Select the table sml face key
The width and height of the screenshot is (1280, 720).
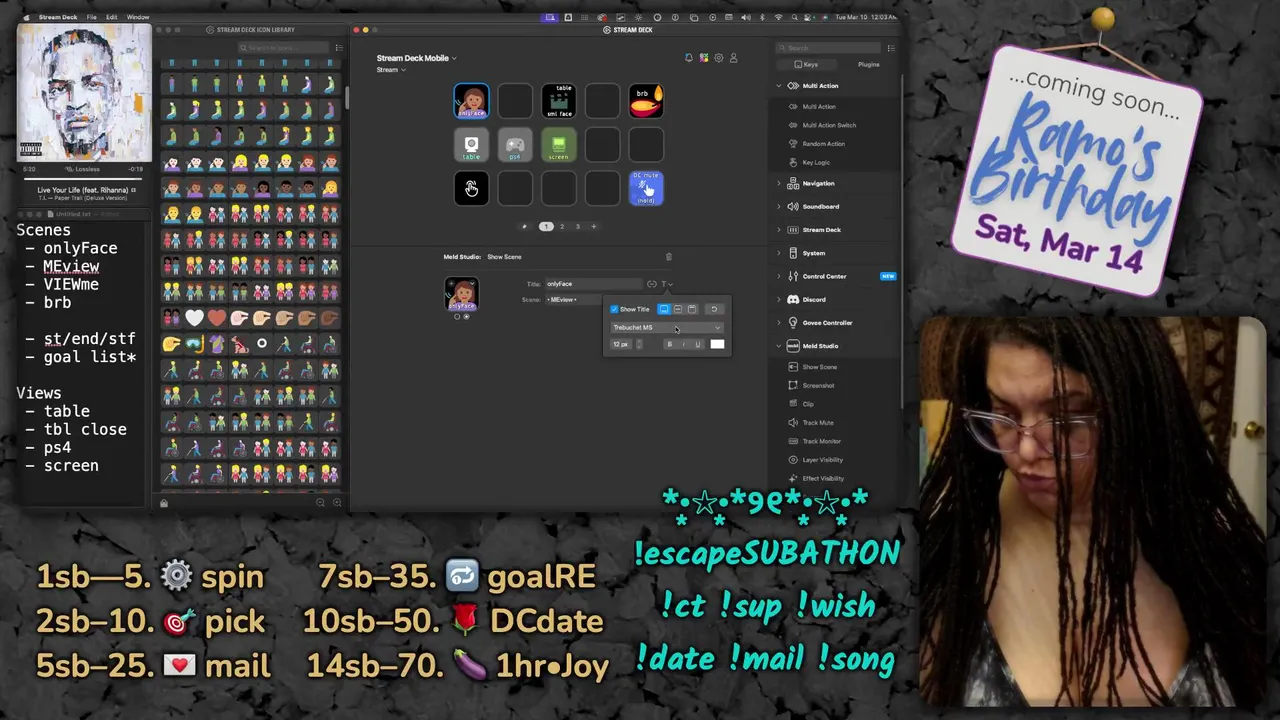(559, 101)
